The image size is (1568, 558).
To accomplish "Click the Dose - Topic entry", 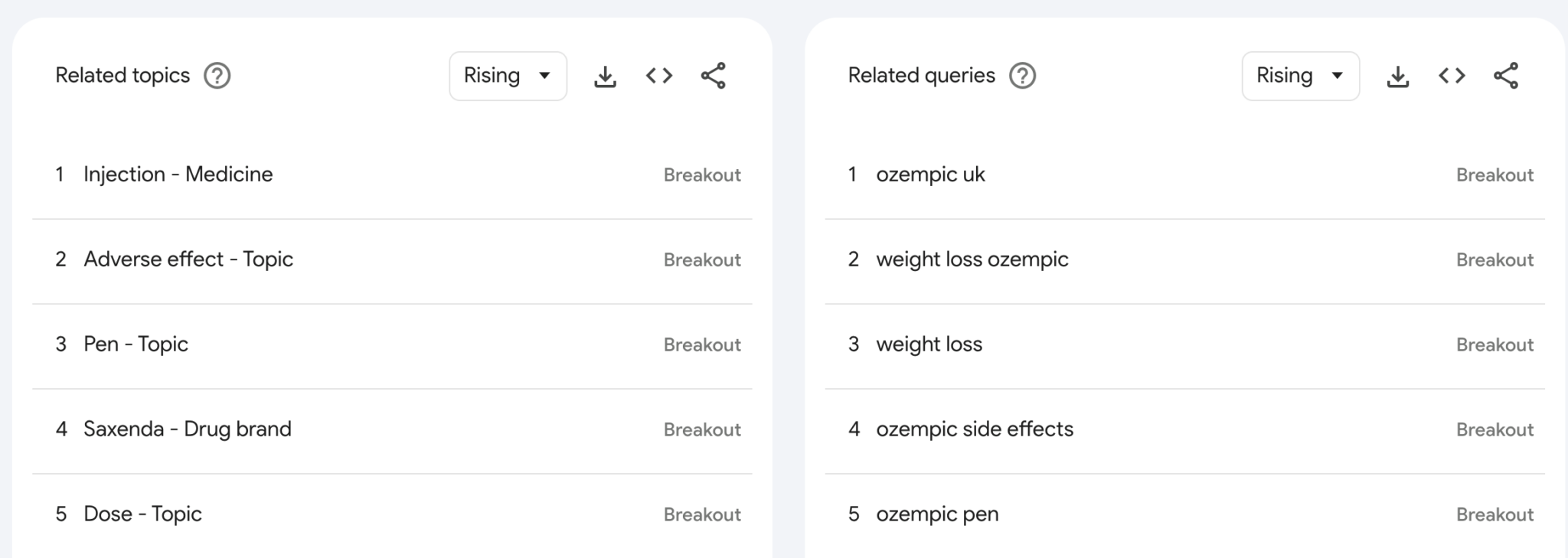I will pyautogui.click(x=142, y=514).
